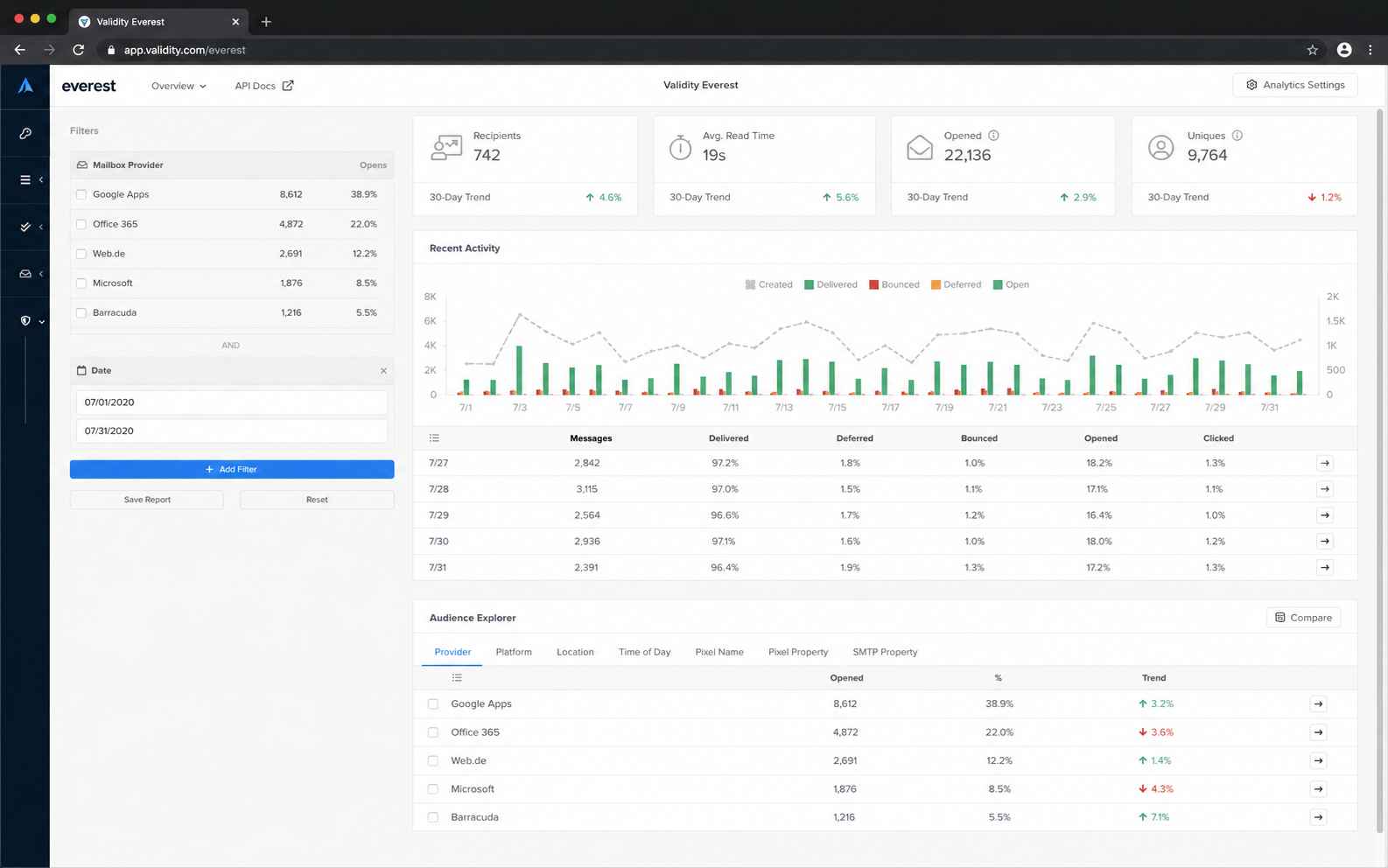
Task: Collapse the shield sidebar section chevron
Action: coord(41,321)
